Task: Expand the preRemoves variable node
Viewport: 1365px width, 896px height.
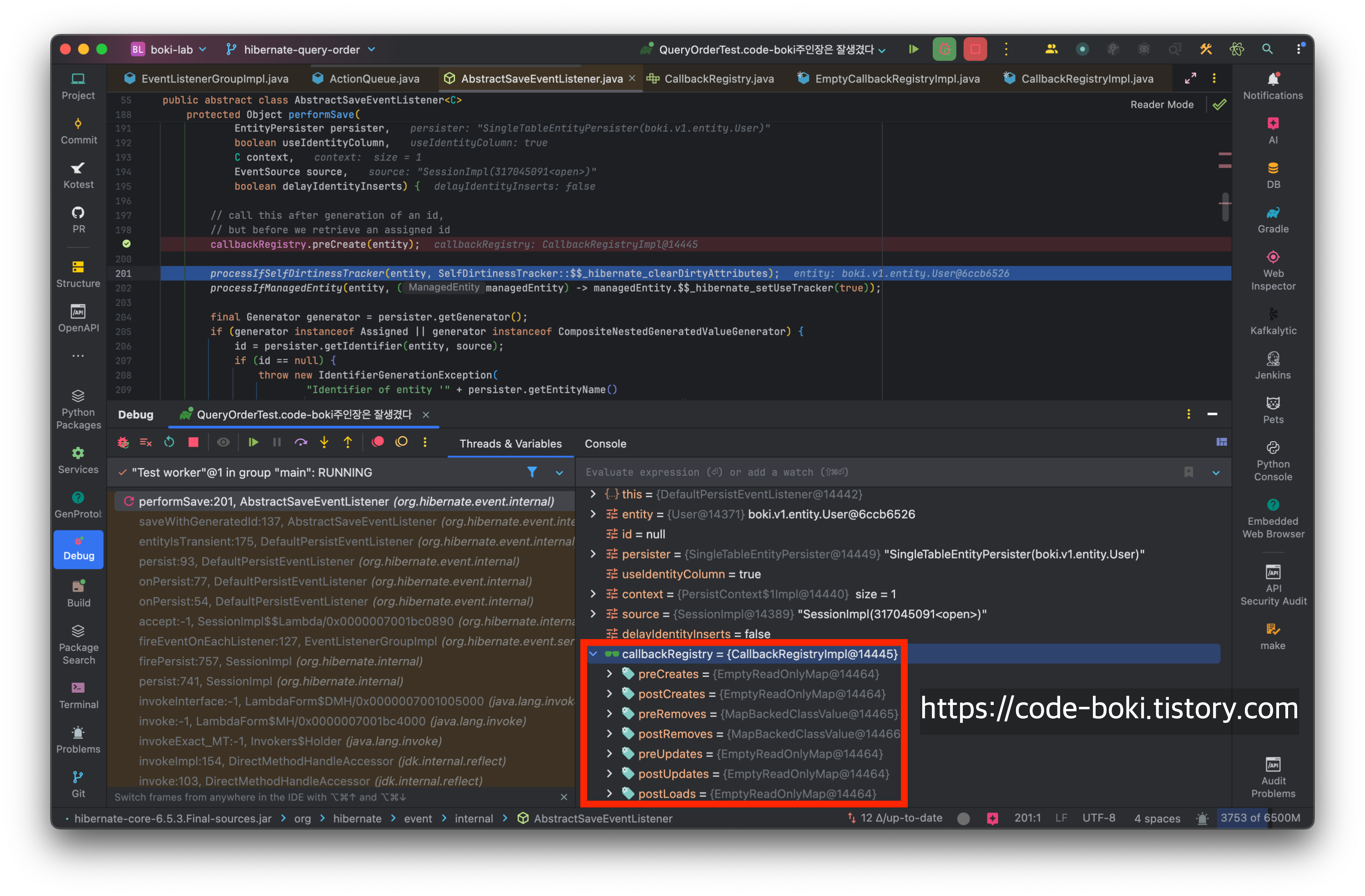Action: tap(609, 714)
